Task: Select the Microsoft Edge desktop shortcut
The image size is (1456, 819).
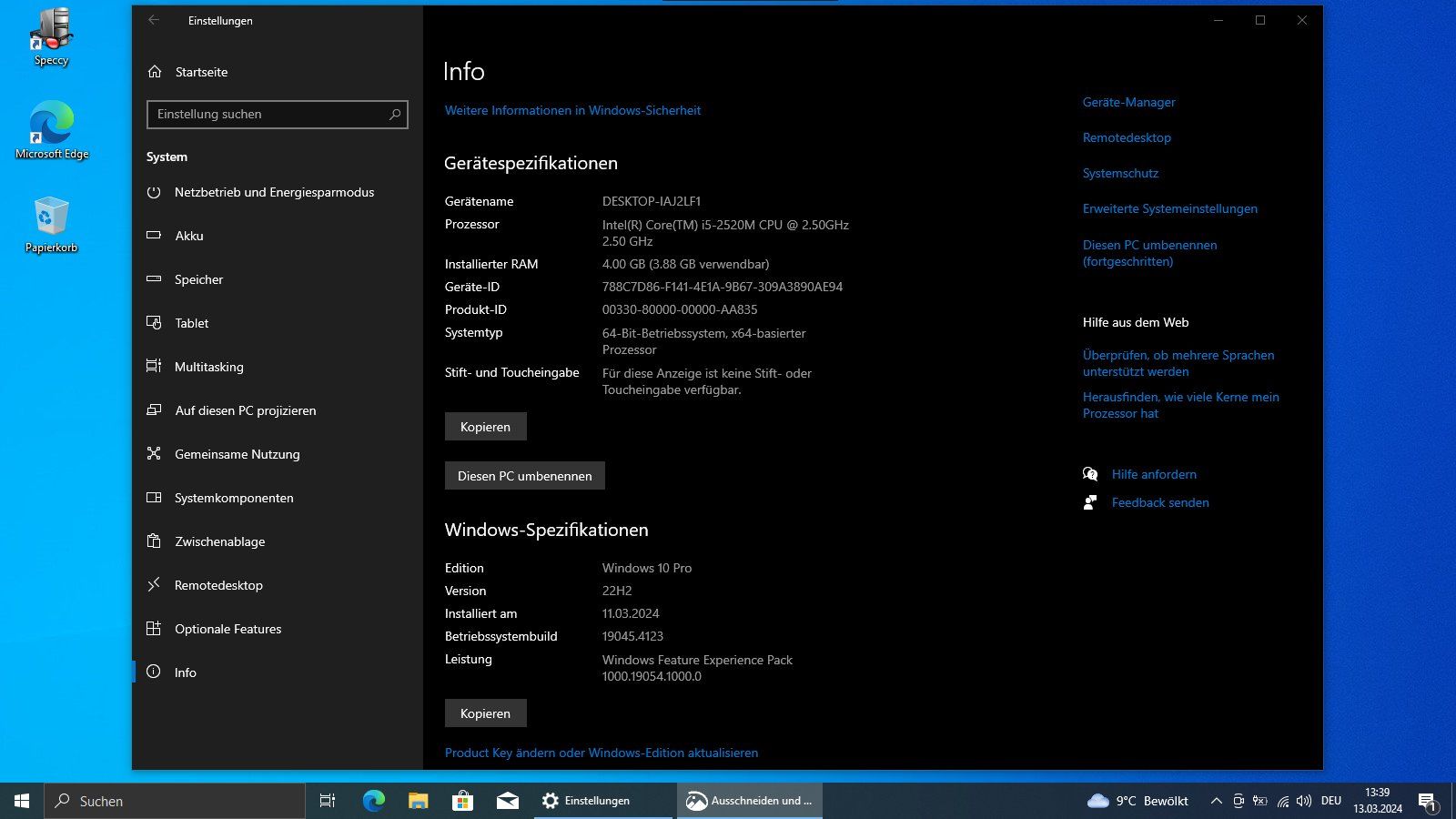Action: [52, 131]
